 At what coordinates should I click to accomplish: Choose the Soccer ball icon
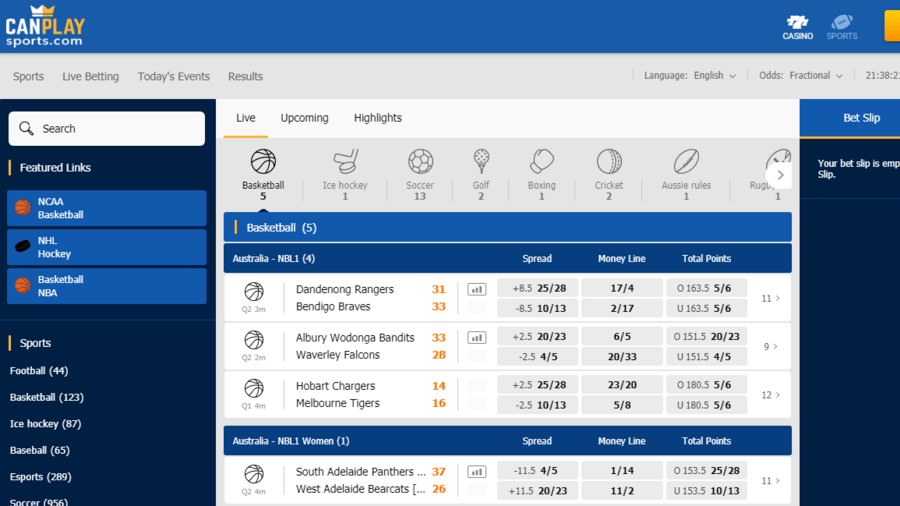point(420,162)
